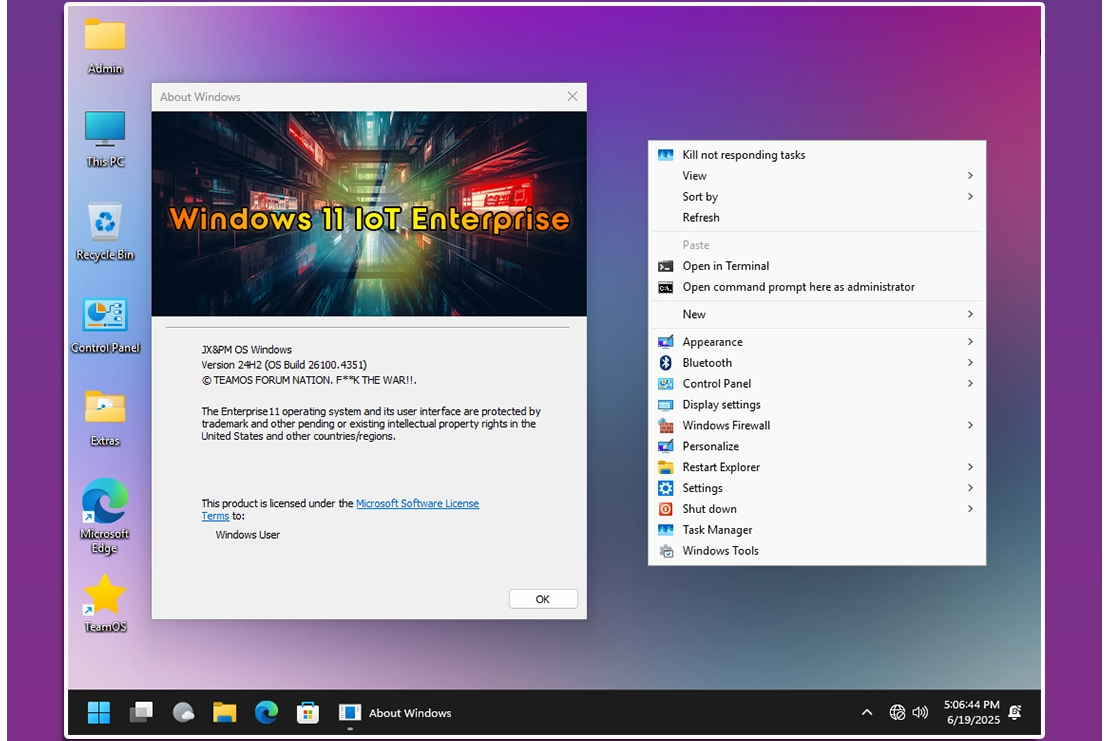
Task: Open the clock and date in taskbar
Action: coord(972,712)
